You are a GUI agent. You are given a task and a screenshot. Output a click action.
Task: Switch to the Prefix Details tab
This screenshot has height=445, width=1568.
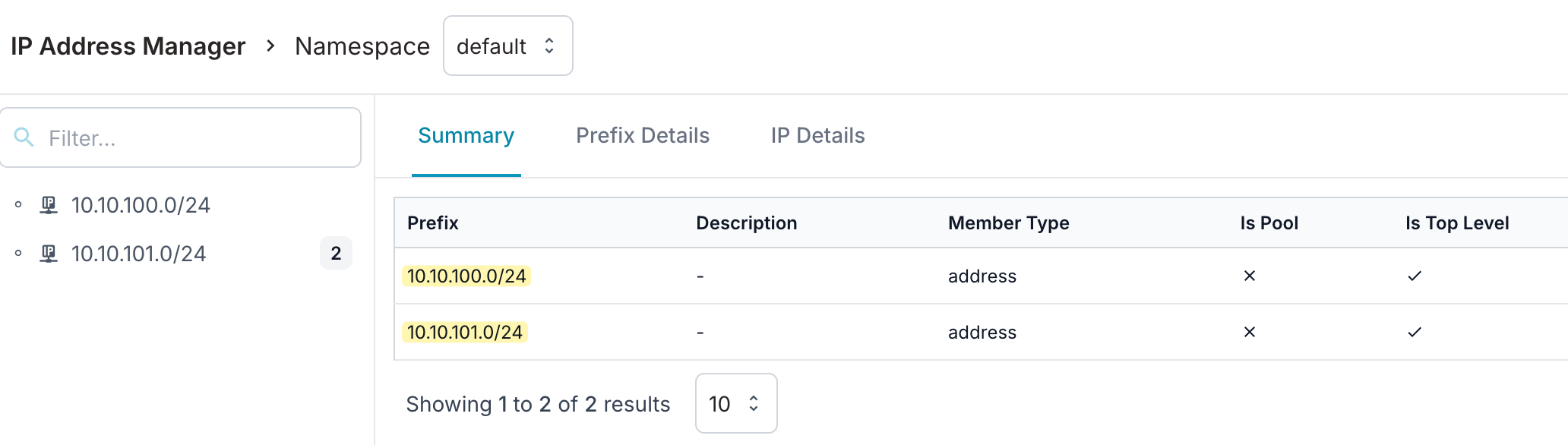click(643, 135)
